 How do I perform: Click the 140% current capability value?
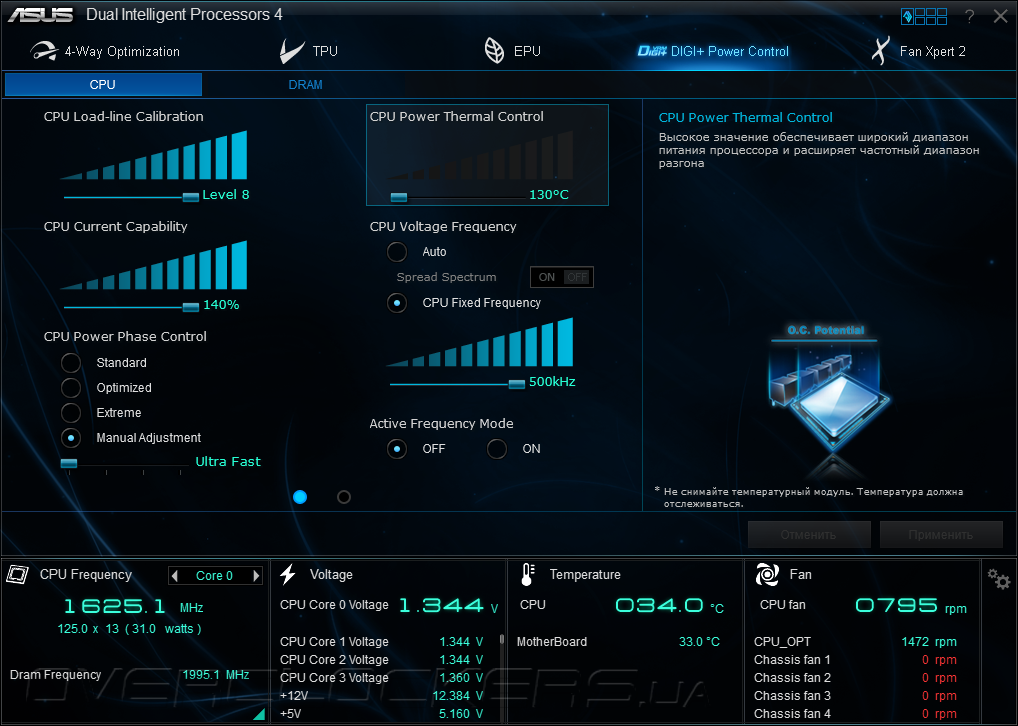click(221, 305)
